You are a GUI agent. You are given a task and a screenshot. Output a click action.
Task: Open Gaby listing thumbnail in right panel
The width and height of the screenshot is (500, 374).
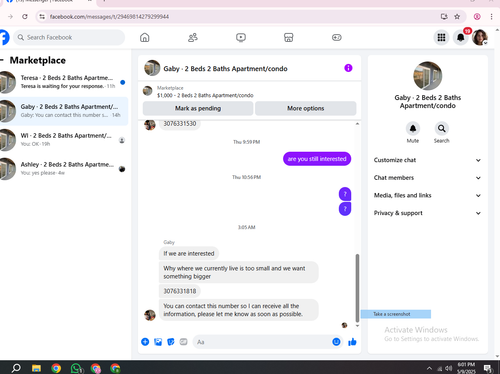tap(428, 76)
